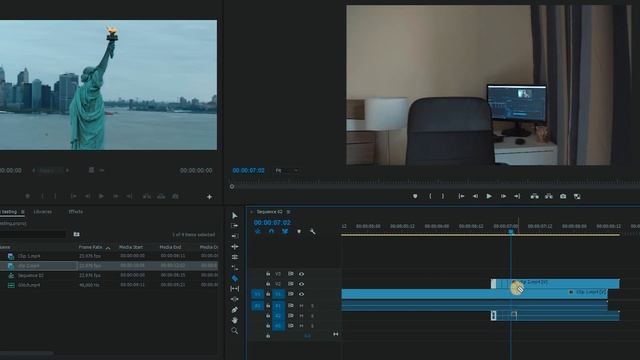Toggle lock on V2 track
The width and height of the screenshot is (640, 360).
(x=268, y=284)
